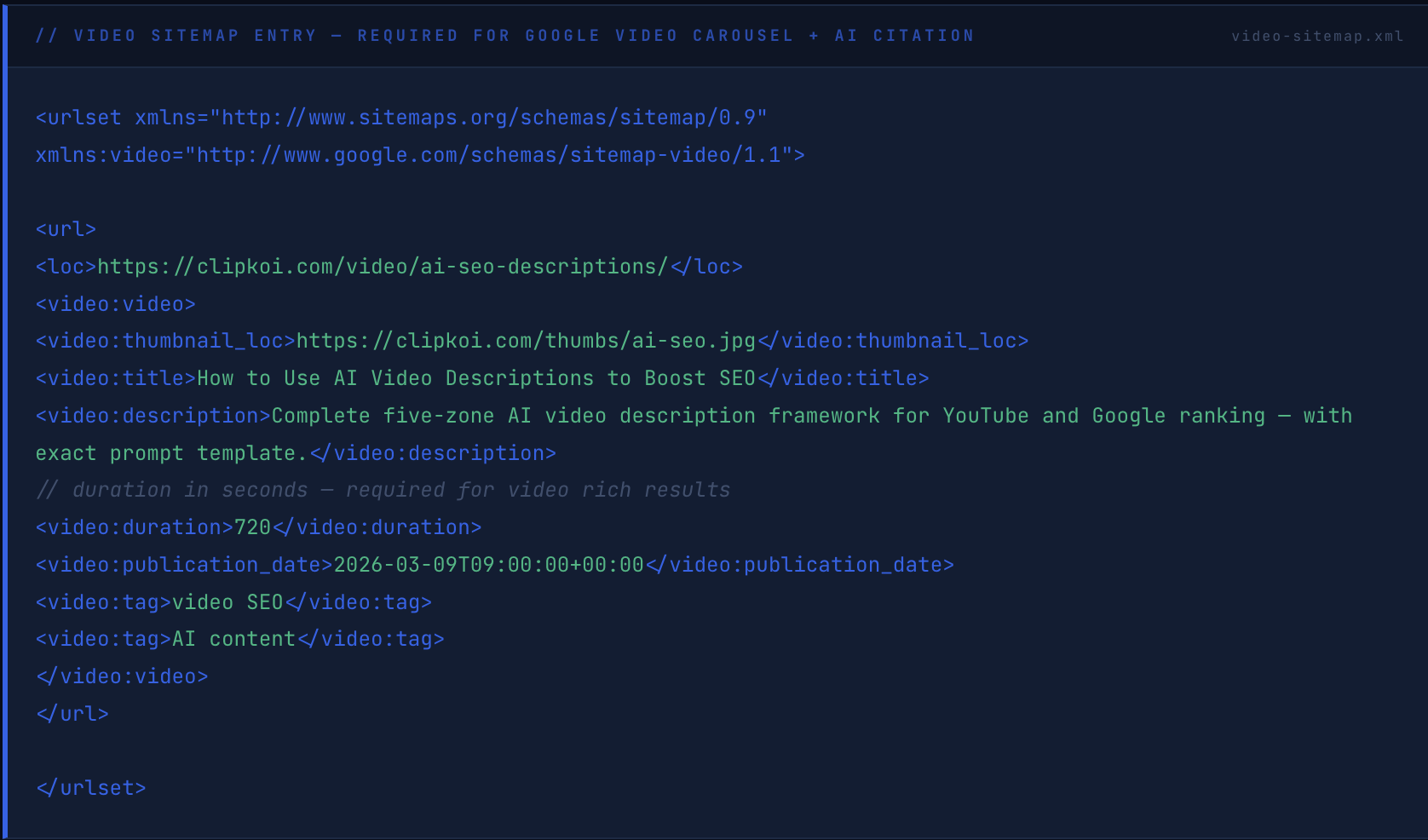This screenshot has width=1428, height=840.
Task: Click the video:video opening tag
Action: pos(114,303)
